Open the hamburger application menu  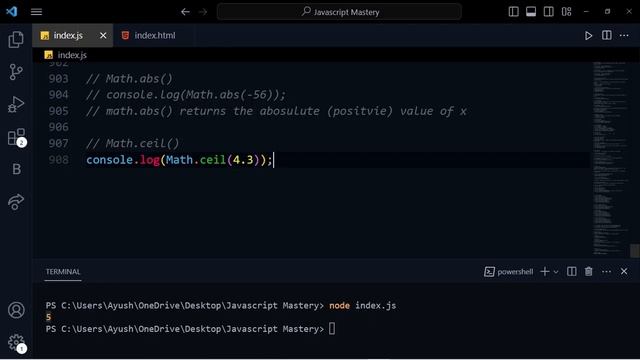[36, 12]
